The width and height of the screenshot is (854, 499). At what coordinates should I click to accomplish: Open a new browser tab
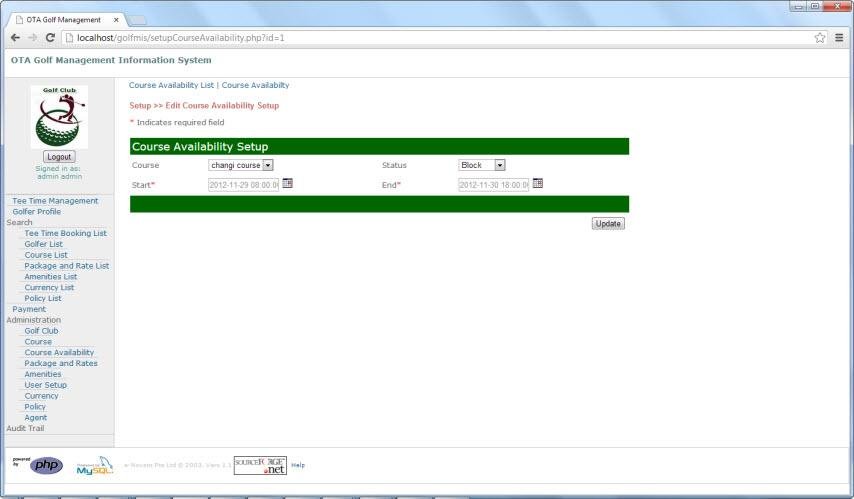[x=137, y=20]
